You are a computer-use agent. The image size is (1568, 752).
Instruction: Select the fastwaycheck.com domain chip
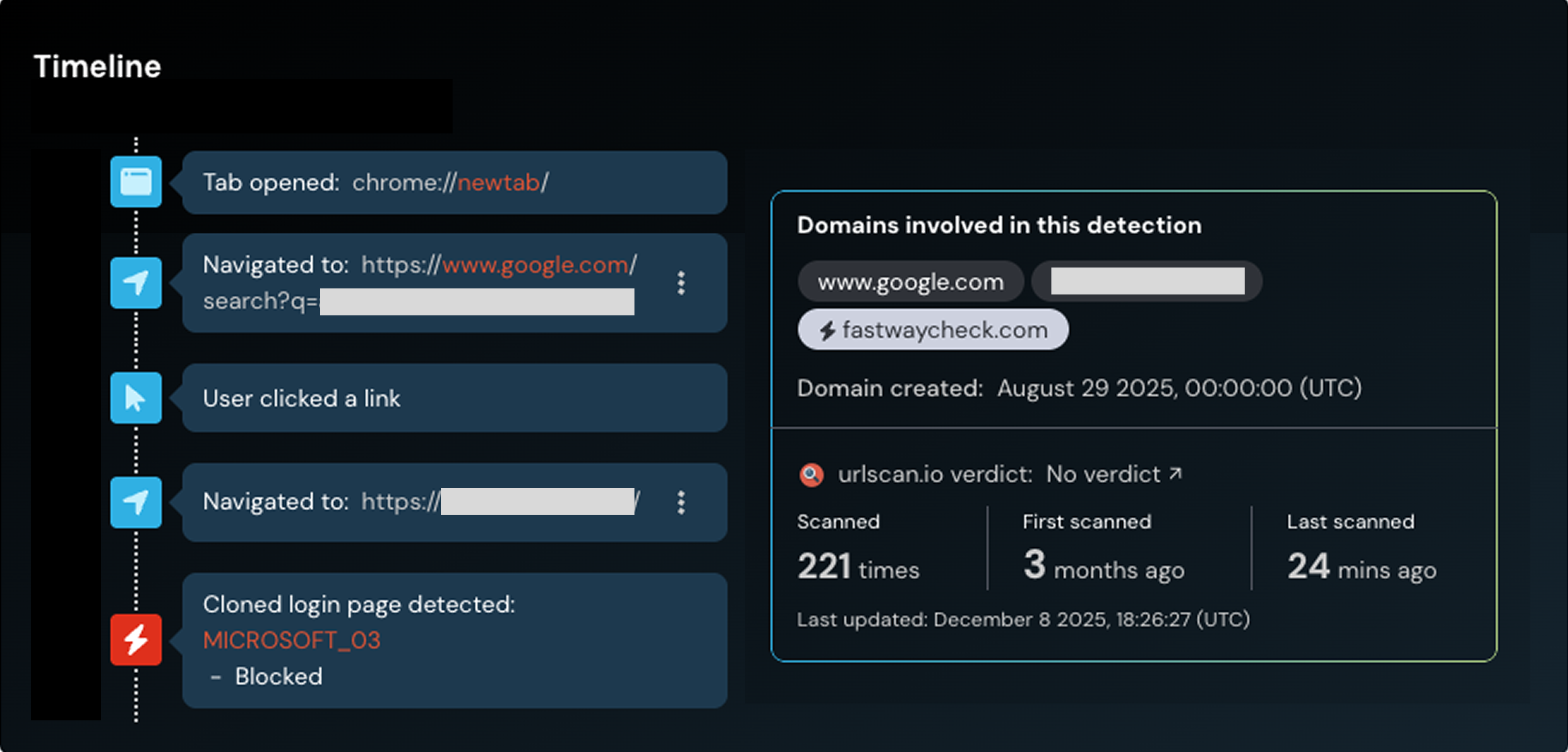coord(933,330)
